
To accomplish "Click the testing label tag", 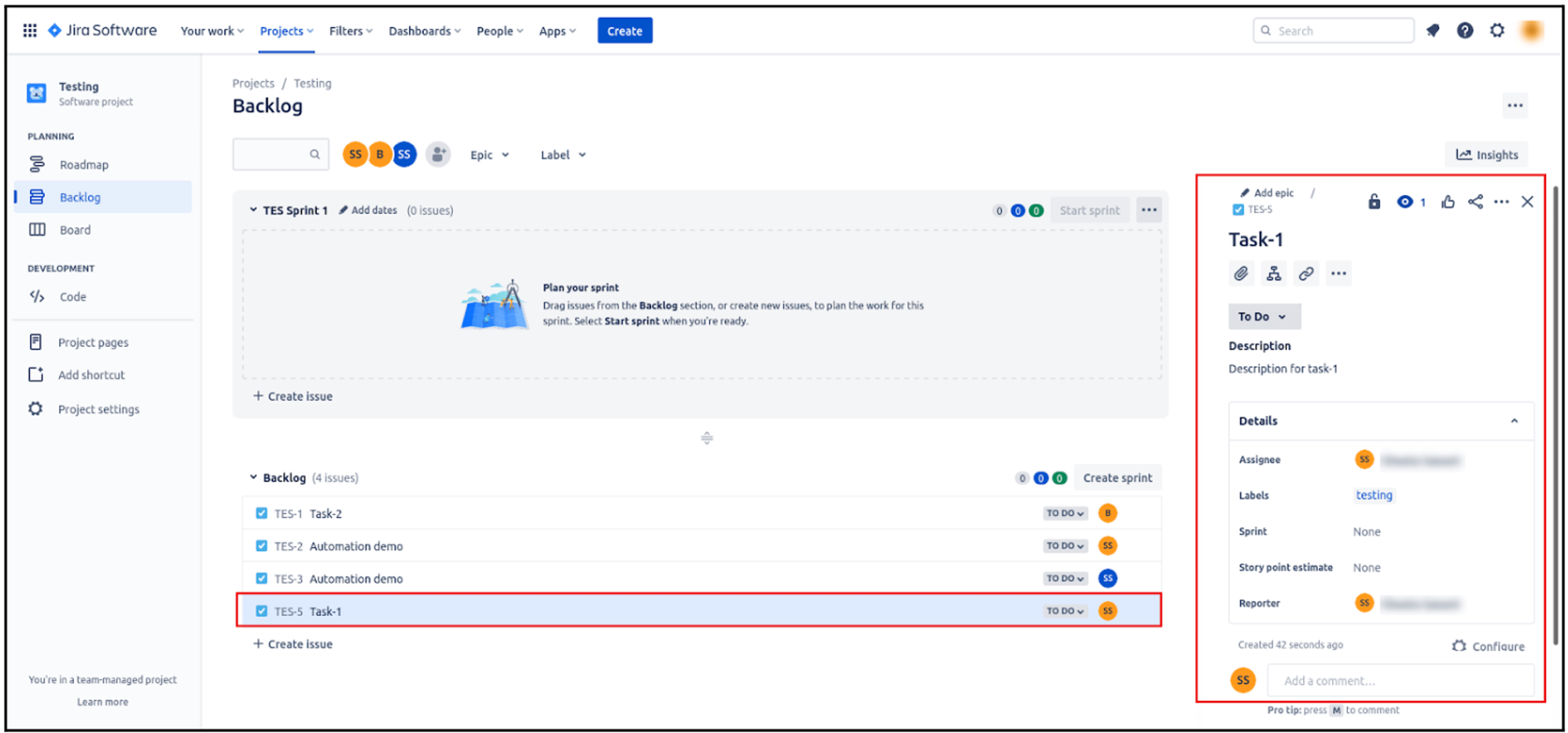I will tap(1374, 495).
